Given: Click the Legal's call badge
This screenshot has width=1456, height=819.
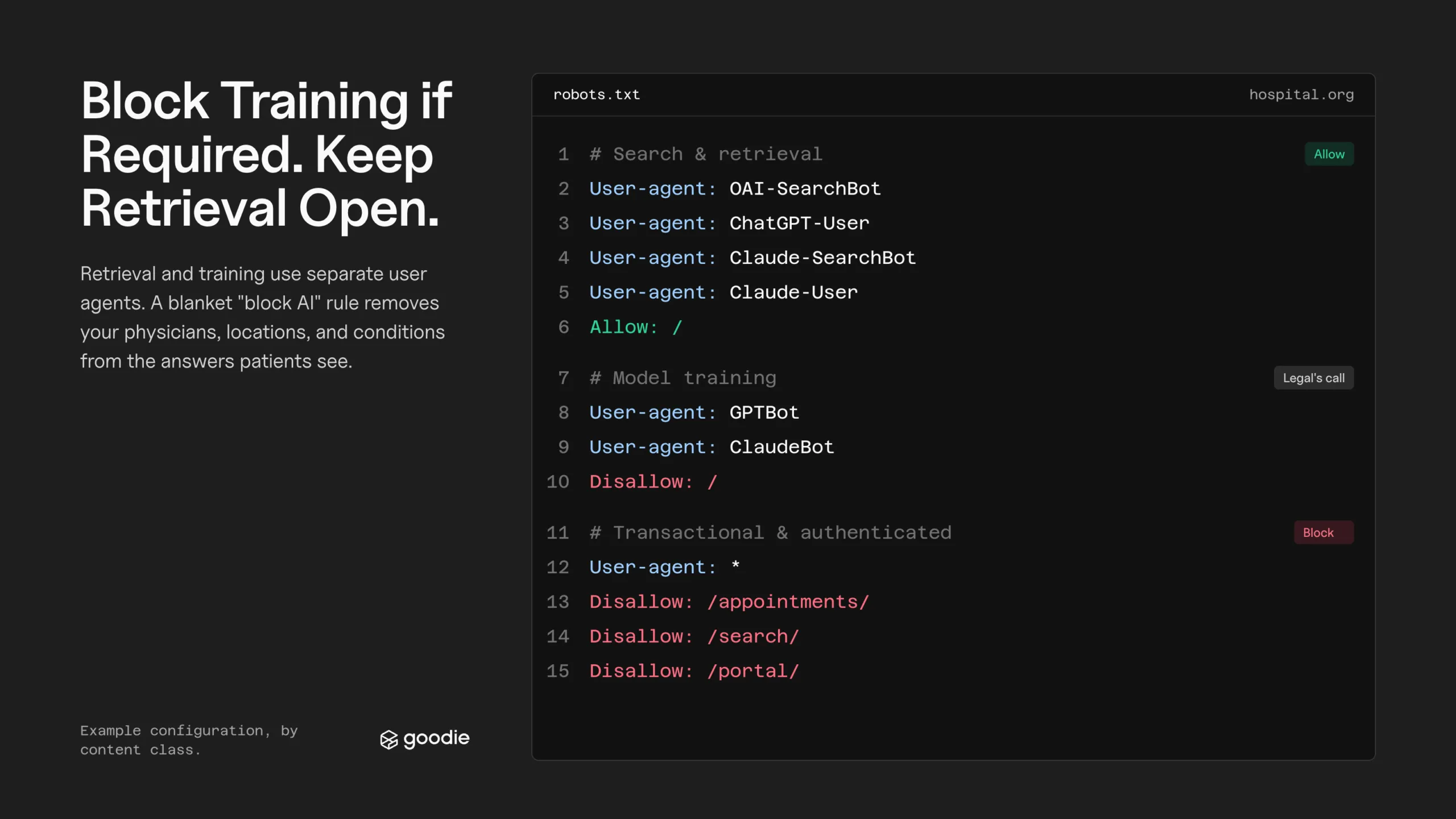Looking at the screenshot, I should click(1313, 378).
